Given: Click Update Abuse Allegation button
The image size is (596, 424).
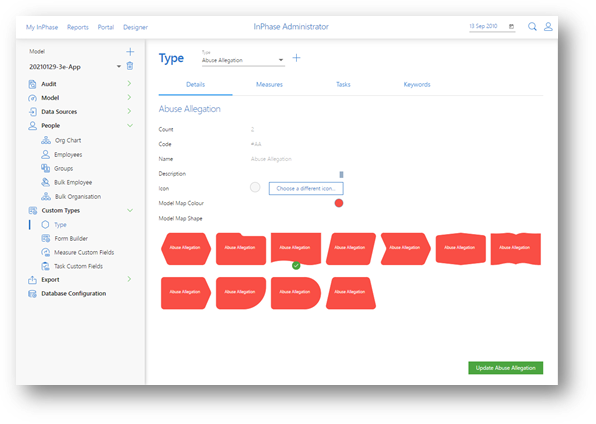Looking at the screenshot, I should [506, 368].
